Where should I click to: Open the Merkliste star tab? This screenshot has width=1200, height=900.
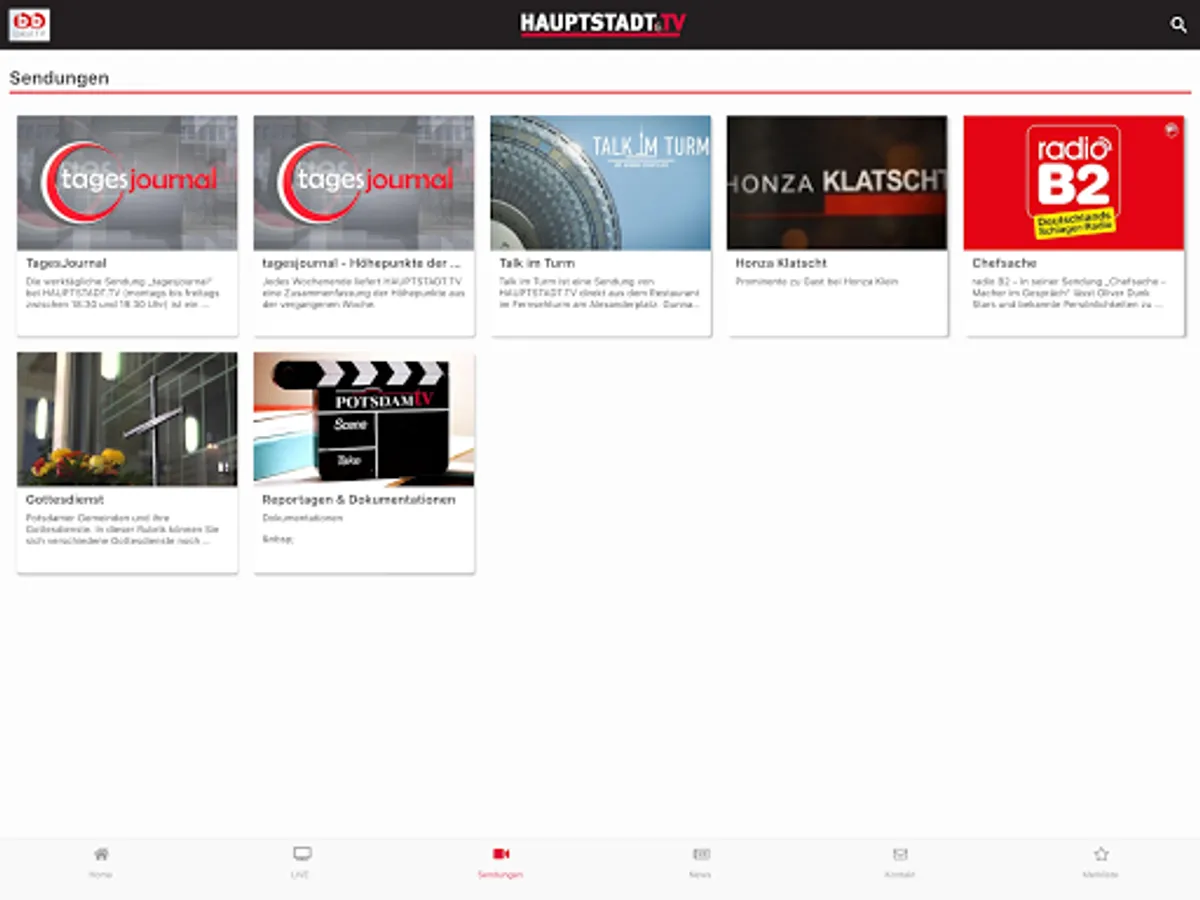tap(1100, 862)
